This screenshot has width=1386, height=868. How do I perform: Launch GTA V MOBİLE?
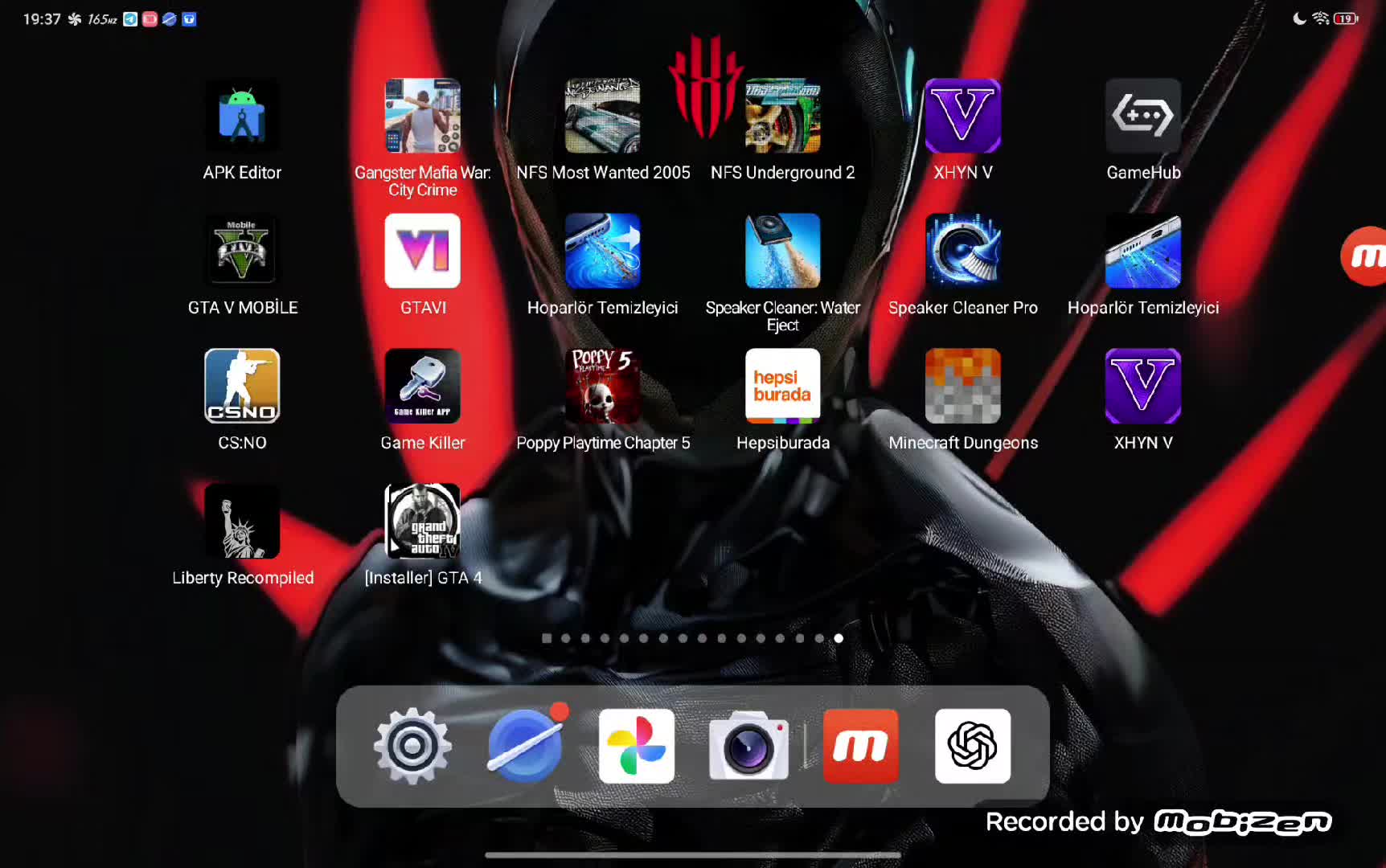[242, 251]
